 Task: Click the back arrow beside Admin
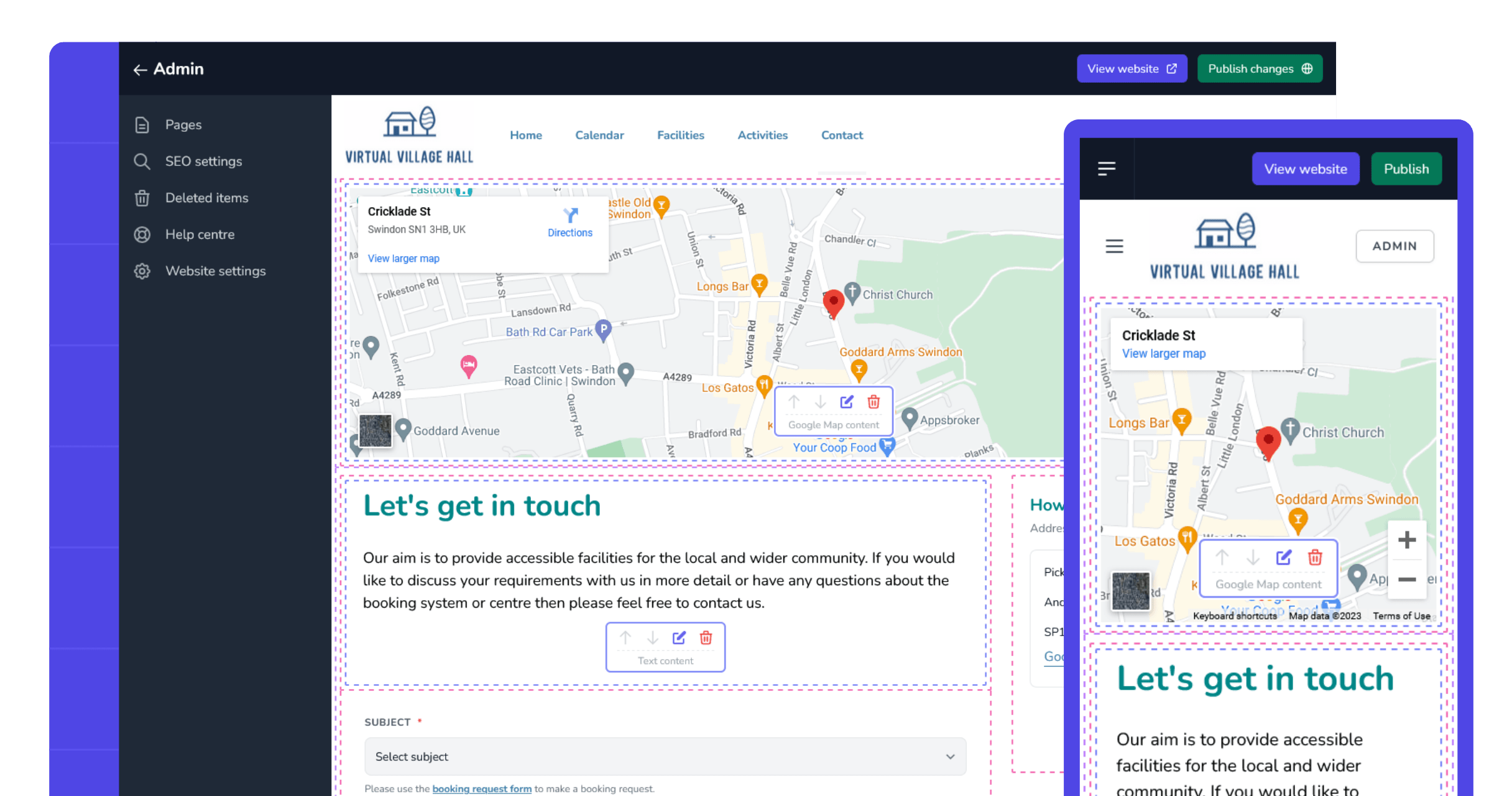click(x=141, y=69)
